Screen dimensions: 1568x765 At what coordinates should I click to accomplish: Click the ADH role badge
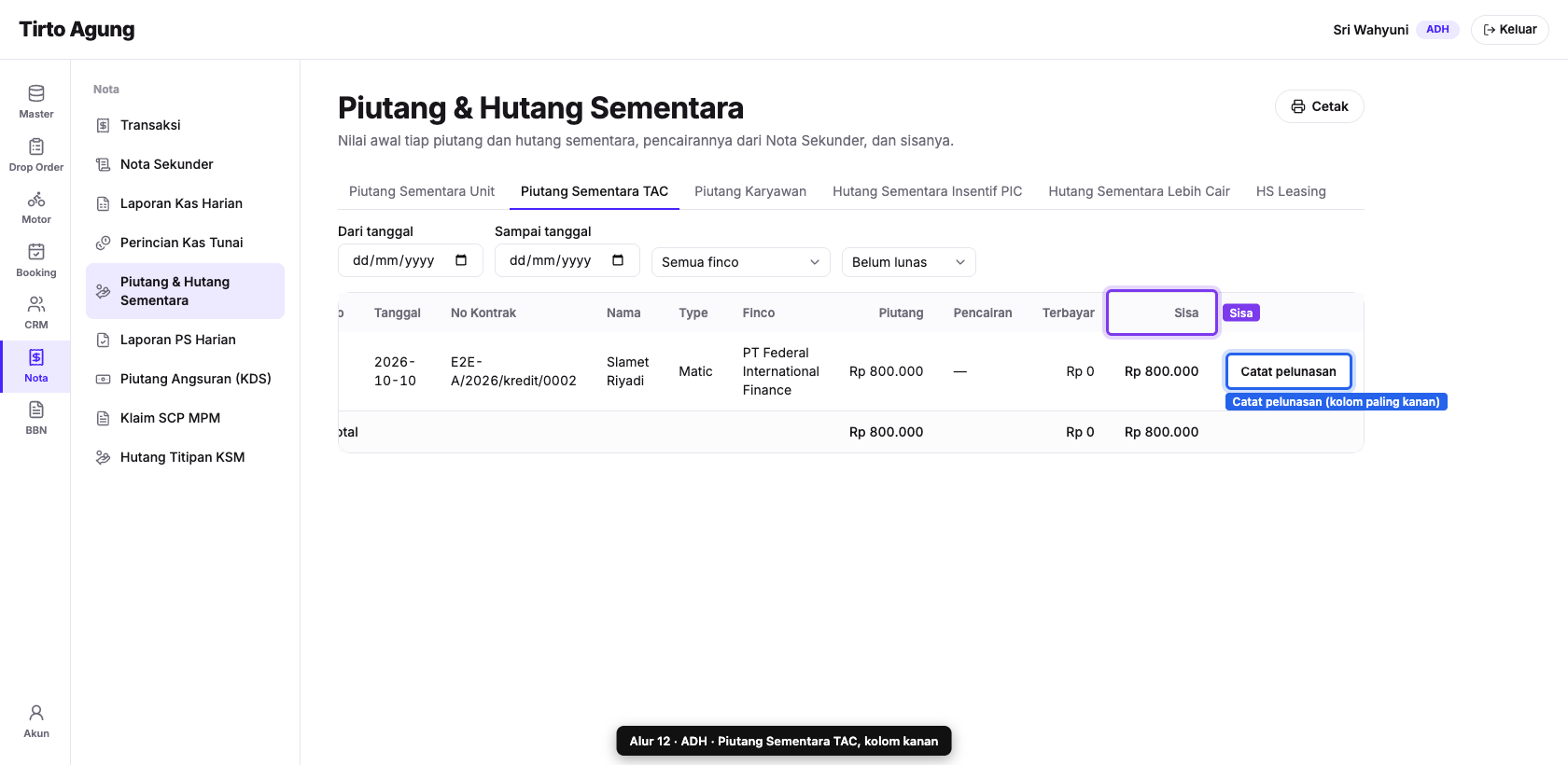click(1437, 30)
